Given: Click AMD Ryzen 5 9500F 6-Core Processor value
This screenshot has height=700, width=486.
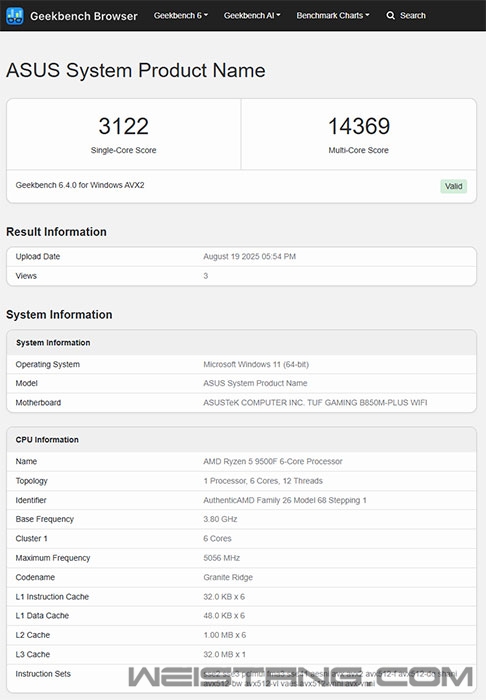Looking at the screenshot, I should pyautogui.click(x=273, y=462).
